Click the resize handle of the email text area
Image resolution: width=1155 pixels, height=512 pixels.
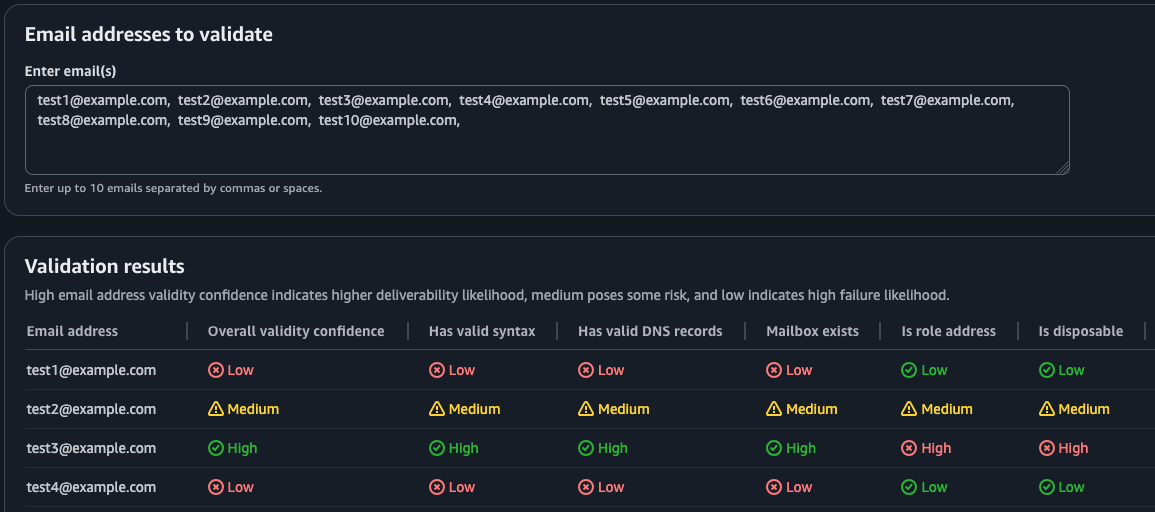[1063, 168]
